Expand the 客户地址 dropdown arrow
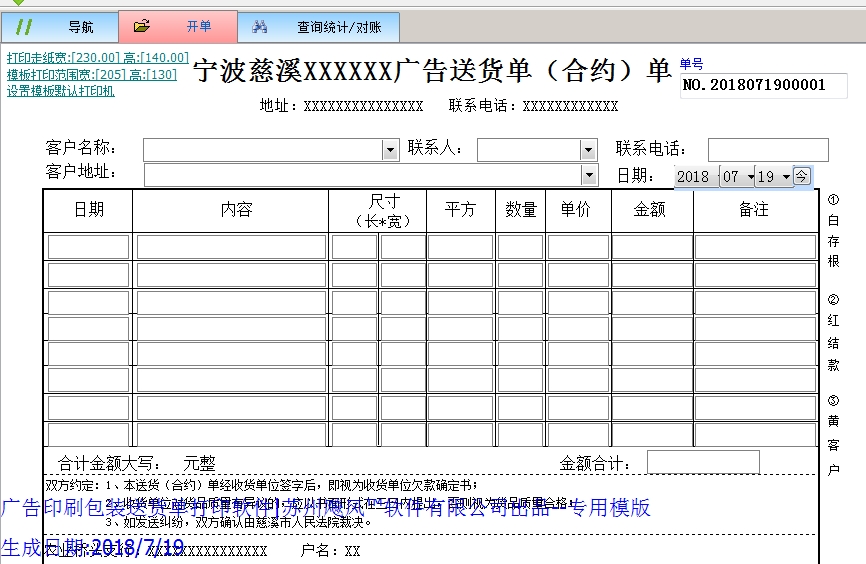This screenshot has height=564, width=866. point(589,176)
